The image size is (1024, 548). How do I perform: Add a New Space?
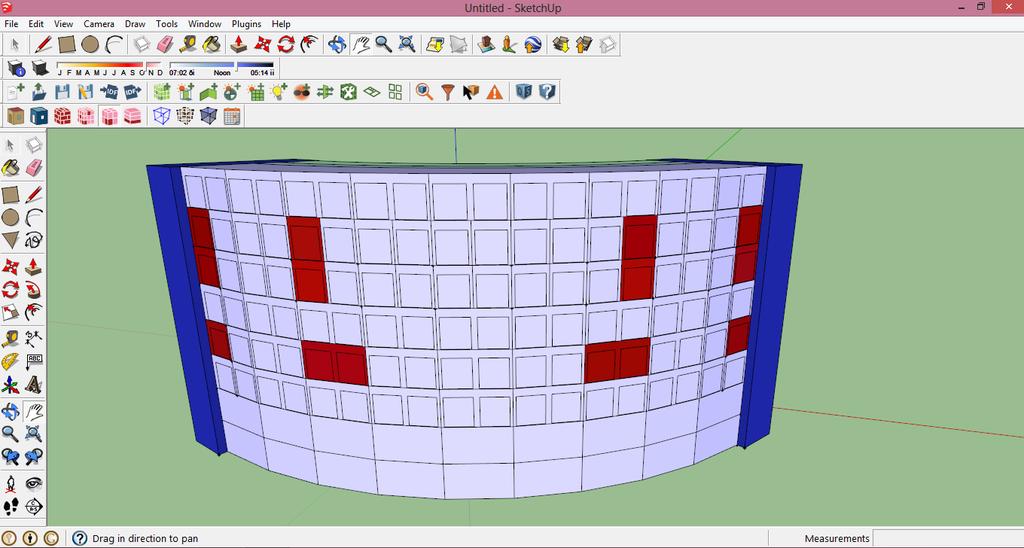click(x=162, y=92)
